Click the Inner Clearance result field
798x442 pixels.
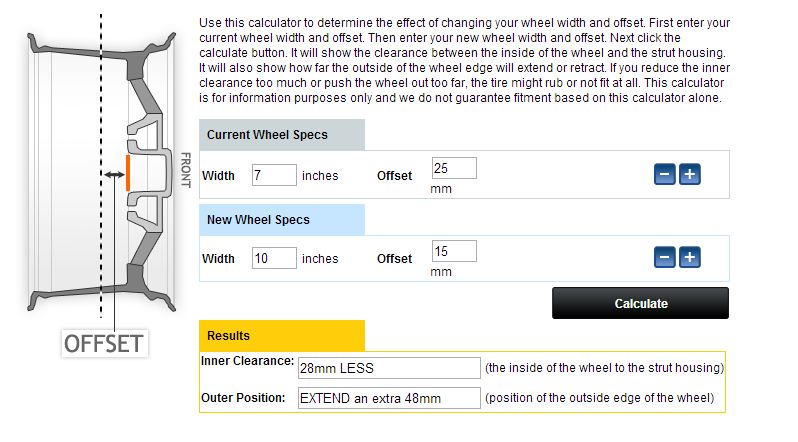click(x=389, y=367)
